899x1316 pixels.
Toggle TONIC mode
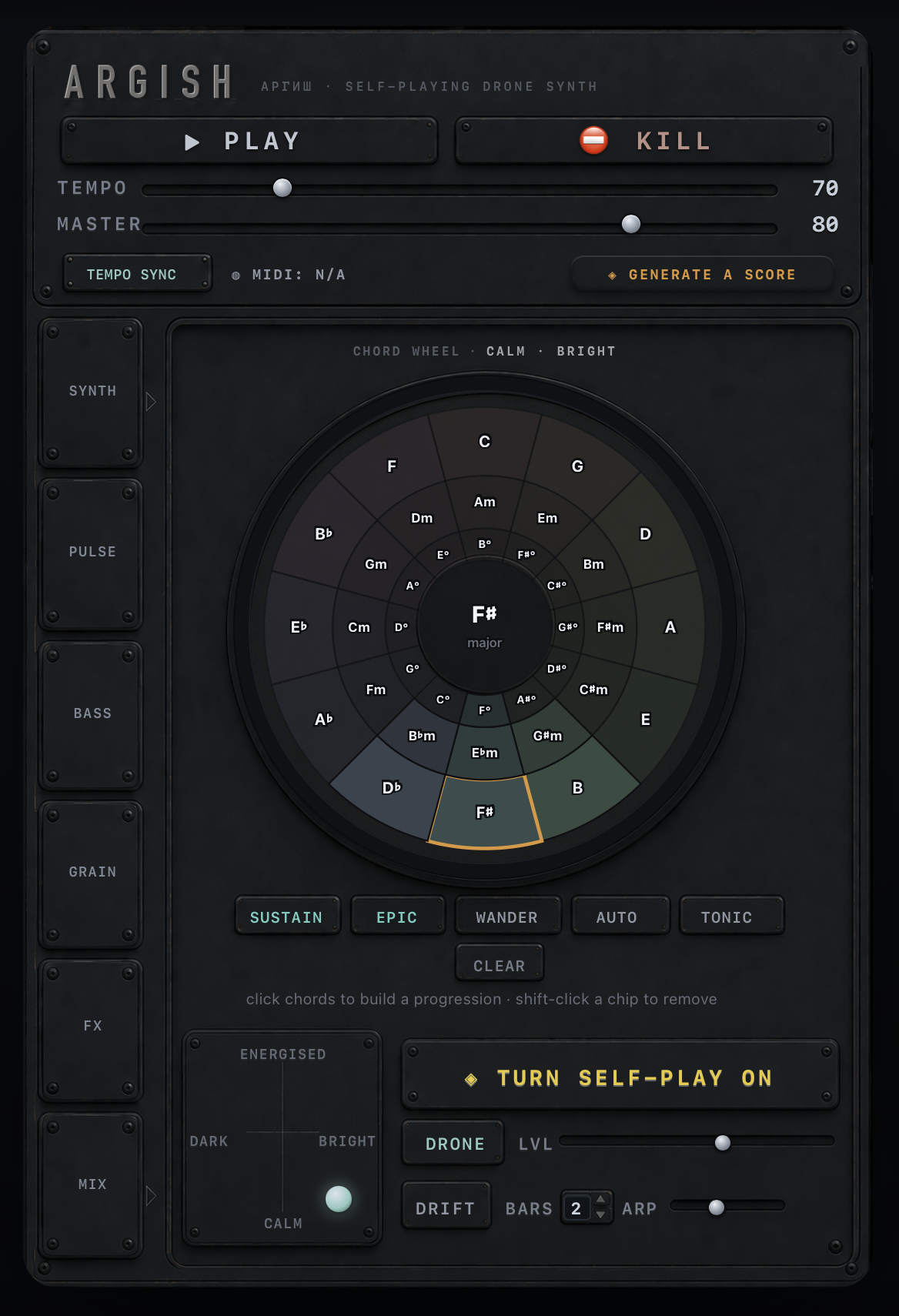730,917
